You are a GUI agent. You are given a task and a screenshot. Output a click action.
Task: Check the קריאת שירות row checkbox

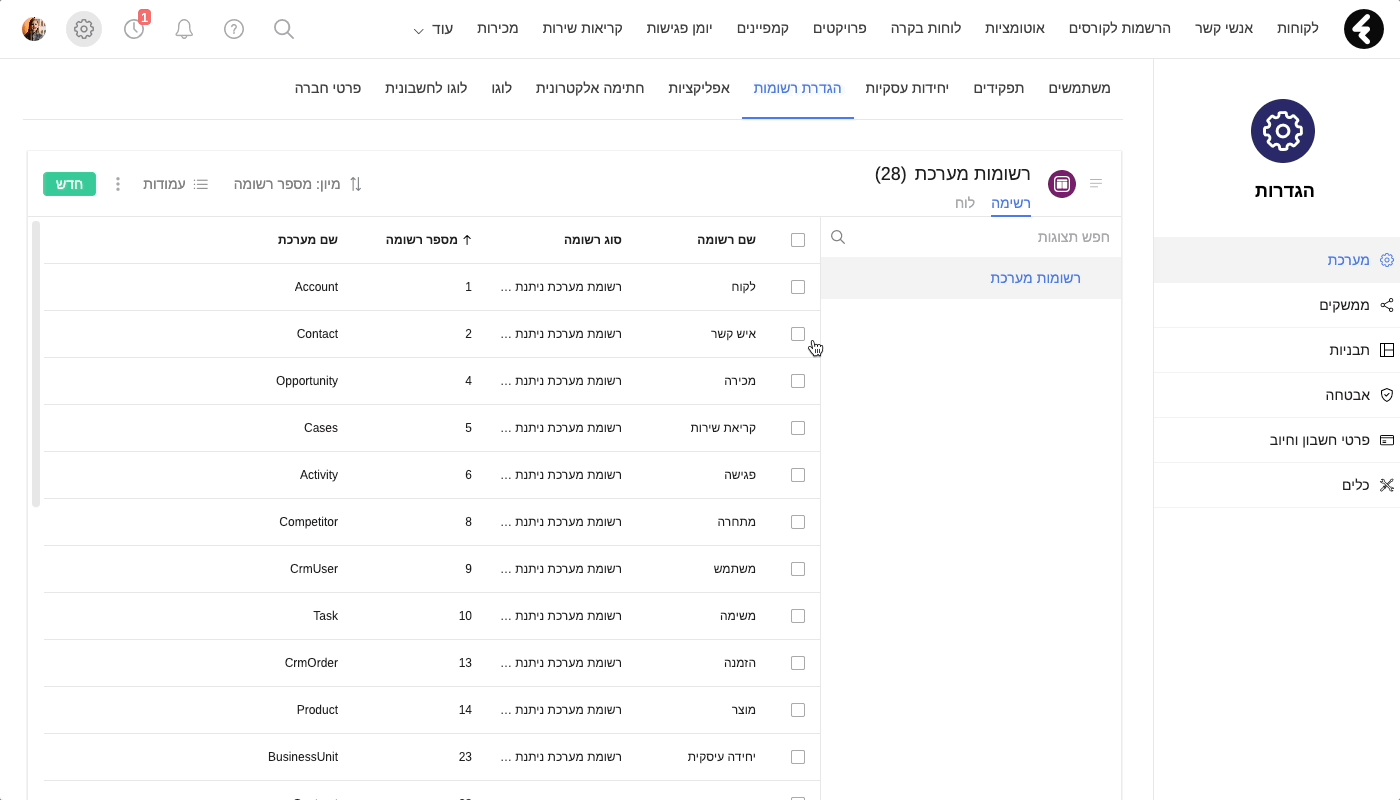[x=798, y=428]
